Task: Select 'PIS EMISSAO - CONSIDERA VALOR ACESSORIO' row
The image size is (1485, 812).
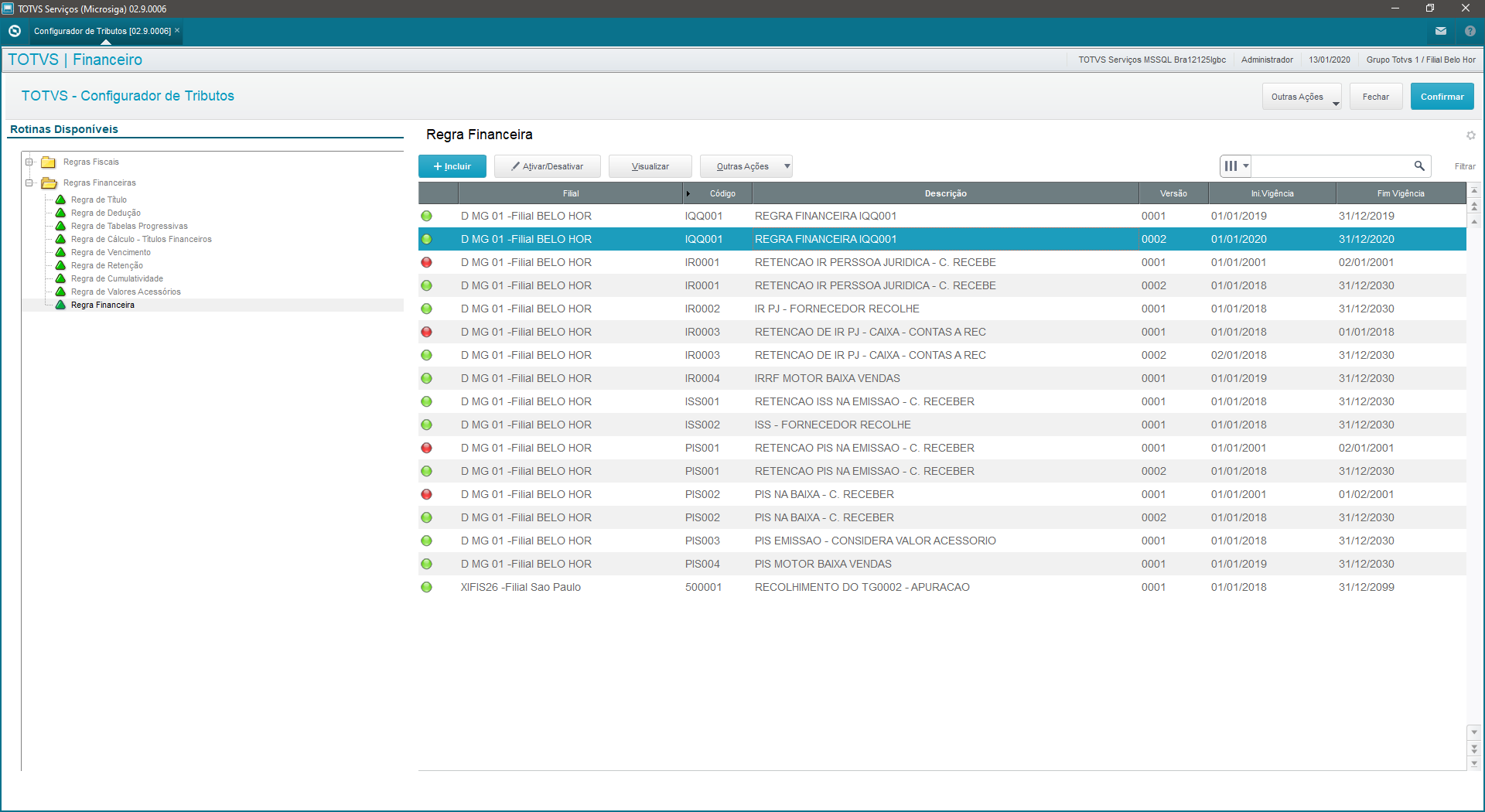Action: [942, 541]
